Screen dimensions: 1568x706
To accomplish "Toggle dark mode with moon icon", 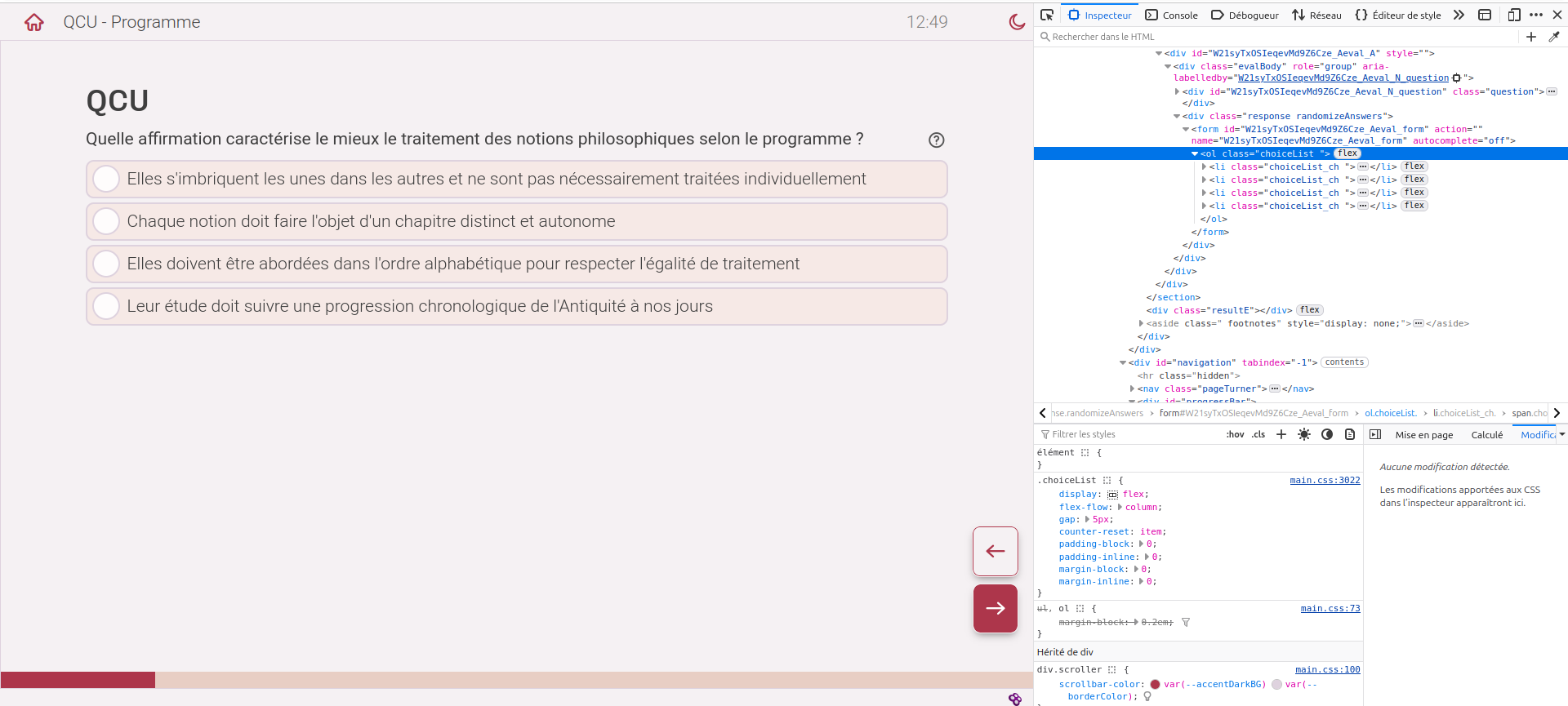I will pos(1017,22).
